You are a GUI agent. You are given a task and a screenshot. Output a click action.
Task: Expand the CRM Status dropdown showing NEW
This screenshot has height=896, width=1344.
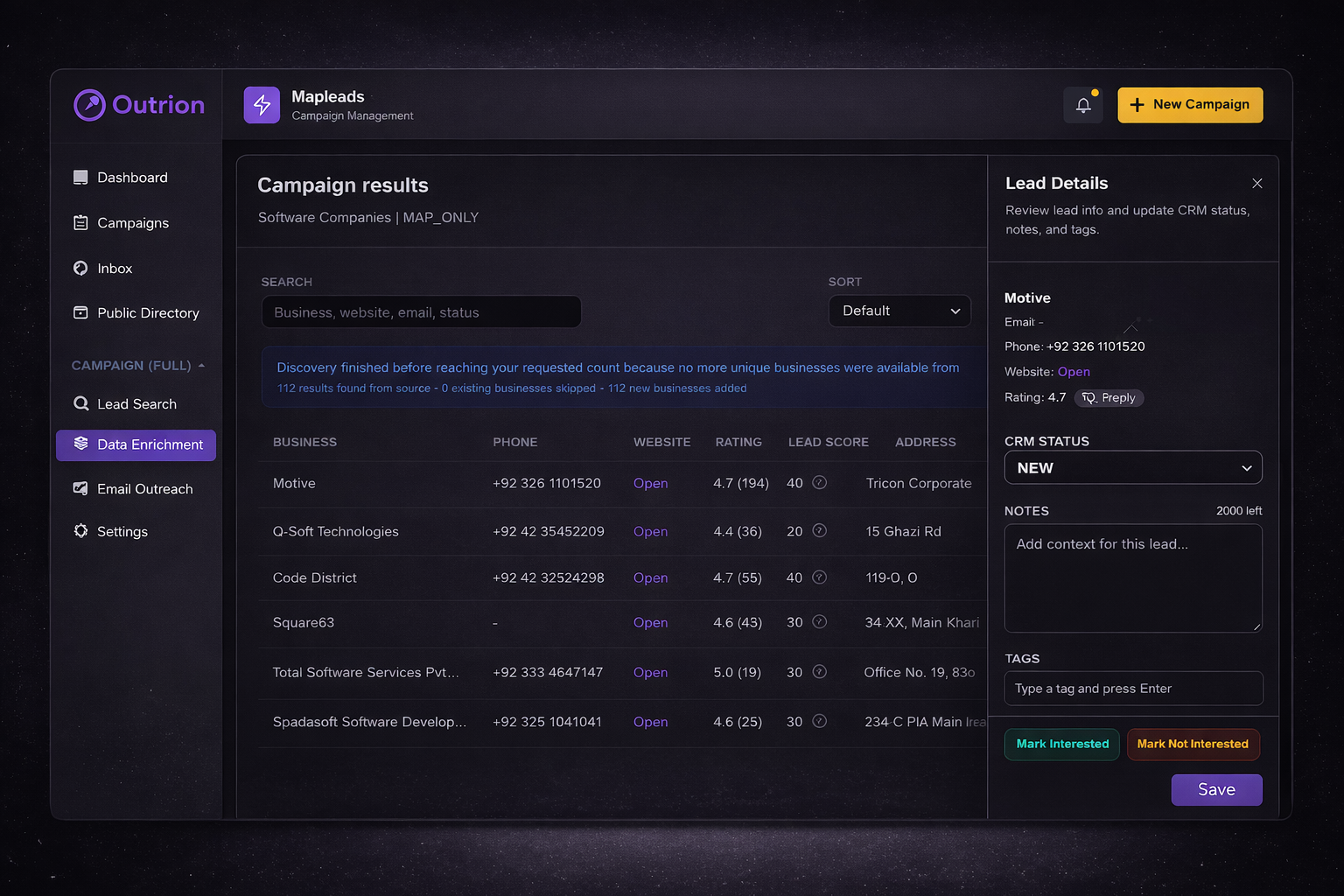[1133, 468]
